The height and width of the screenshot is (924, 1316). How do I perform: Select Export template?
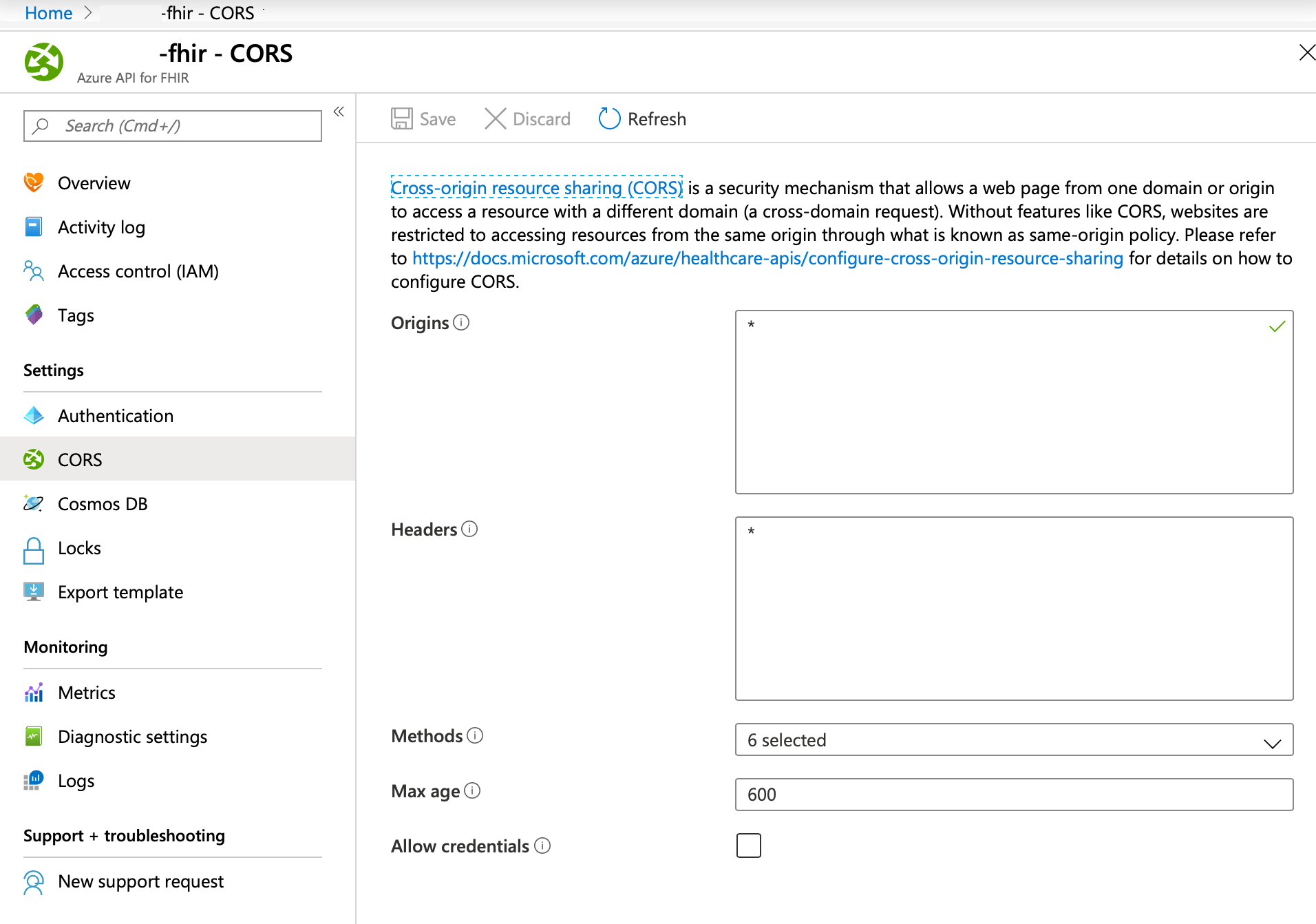pyautogui.click(x=120, y=591)
